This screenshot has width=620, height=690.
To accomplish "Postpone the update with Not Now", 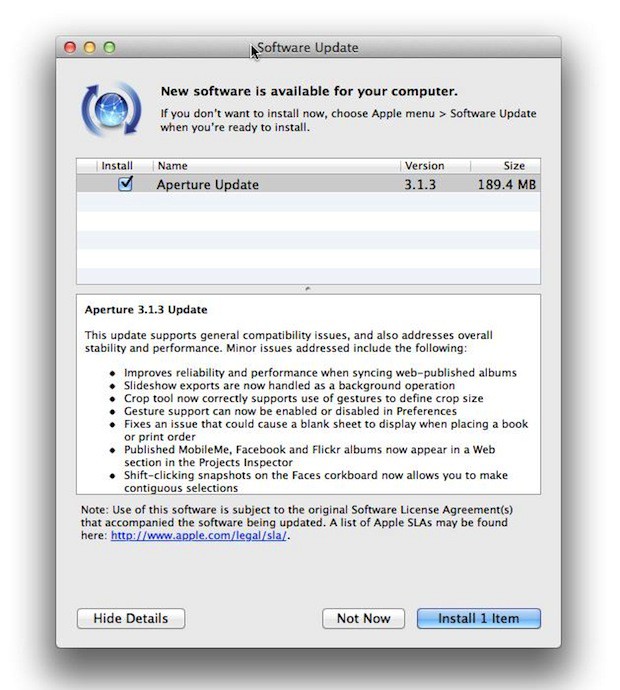I will (363, 618).
